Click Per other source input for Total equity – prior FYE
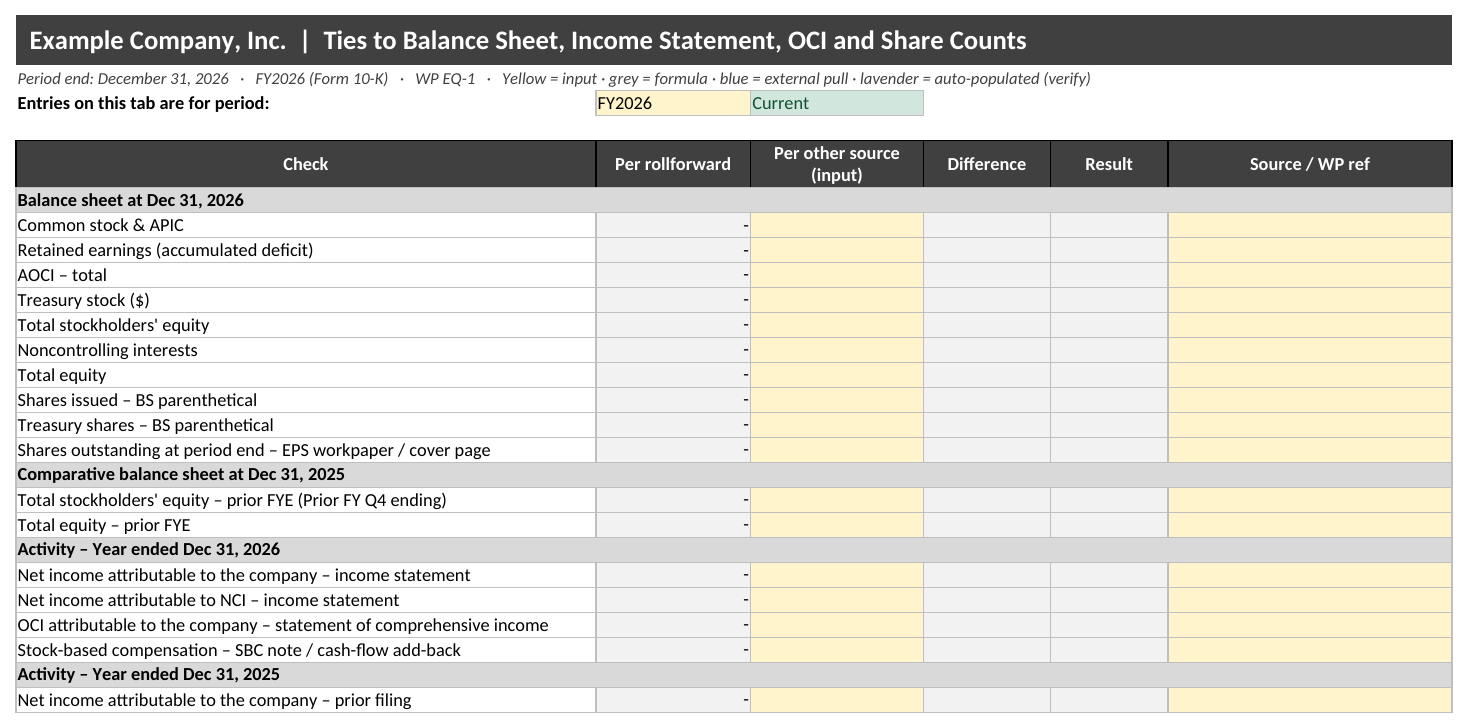This screenshot has height=728, width=1468. point(837,525)
